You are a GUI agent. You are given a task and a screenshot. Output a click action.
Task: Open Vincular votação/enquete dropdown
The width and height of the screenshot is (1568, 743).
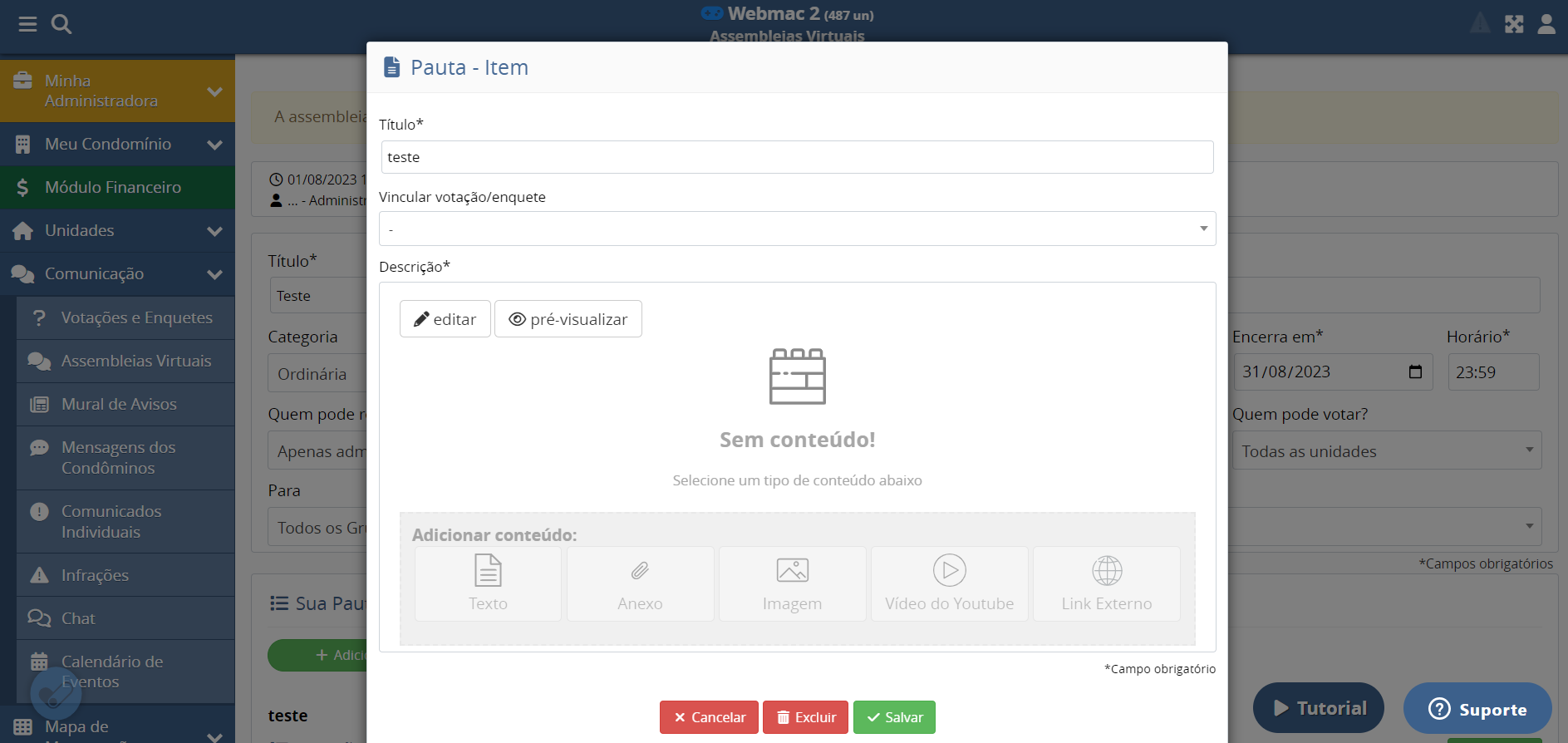tap(797, 229)
